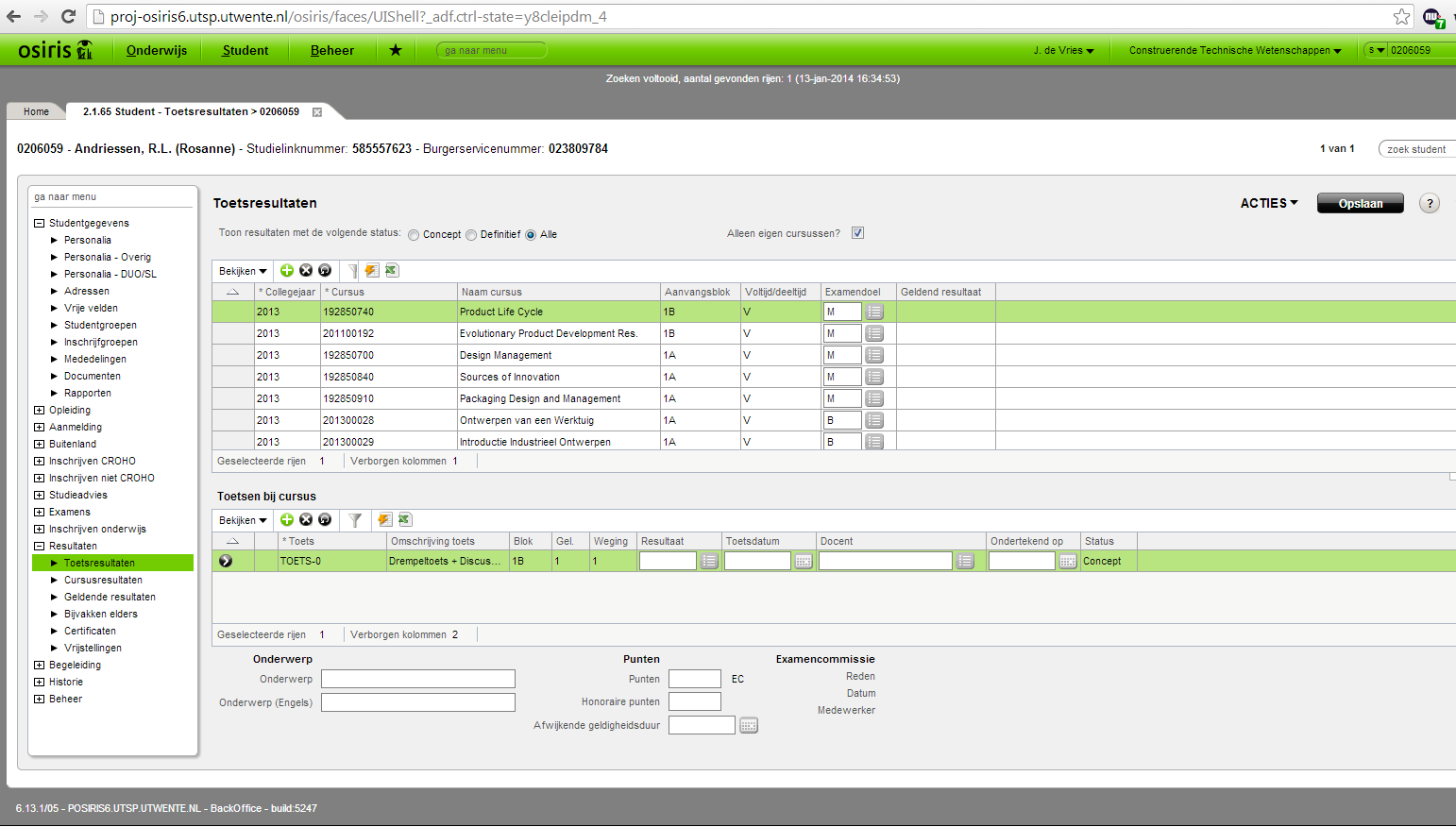Open Examendoel list for Packaging Design and Management
This screenshot has width=1456, height=827.
pos(874,398)
